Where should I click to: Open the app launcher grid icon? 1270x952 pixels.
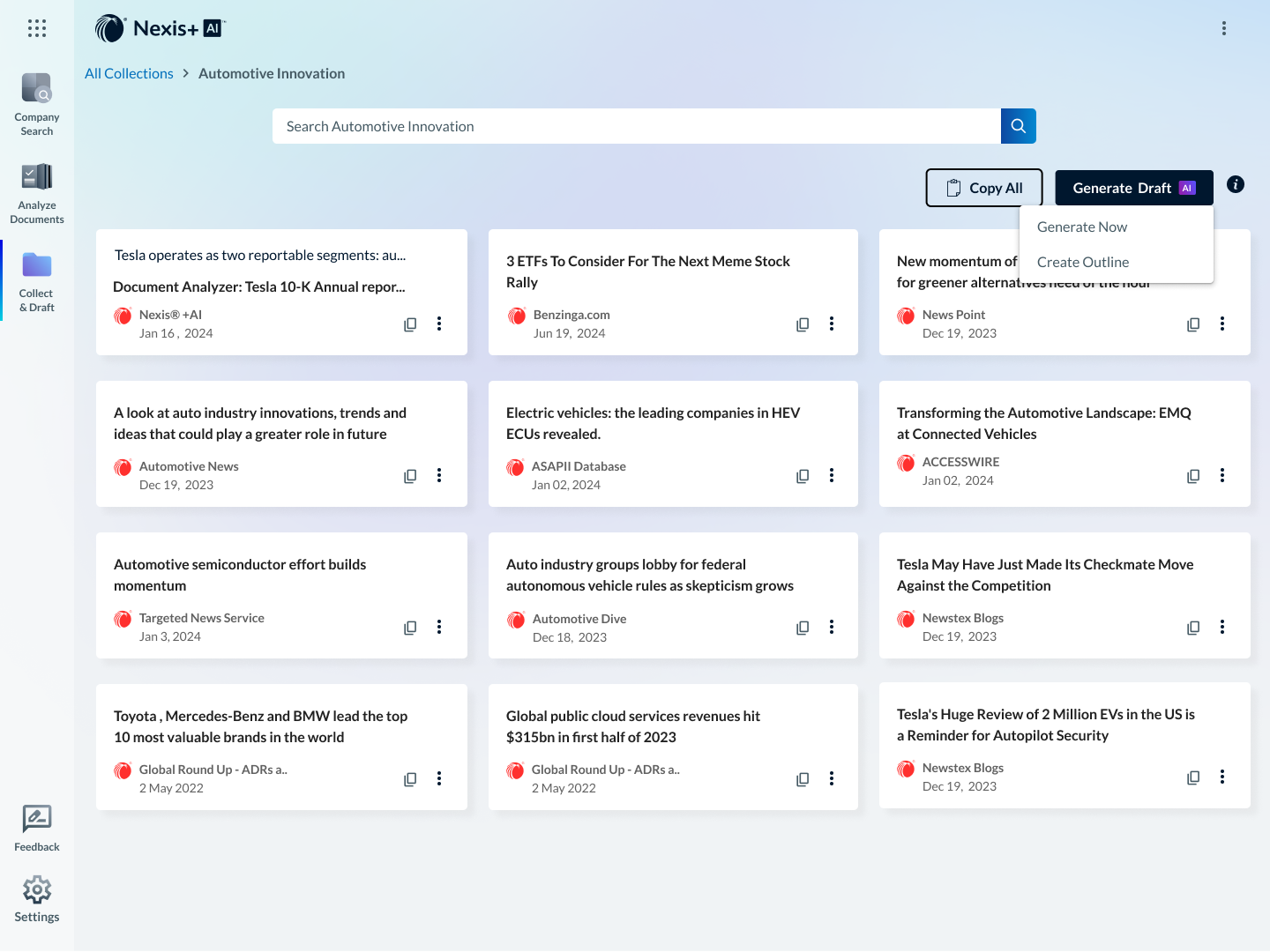coord(37,28)
